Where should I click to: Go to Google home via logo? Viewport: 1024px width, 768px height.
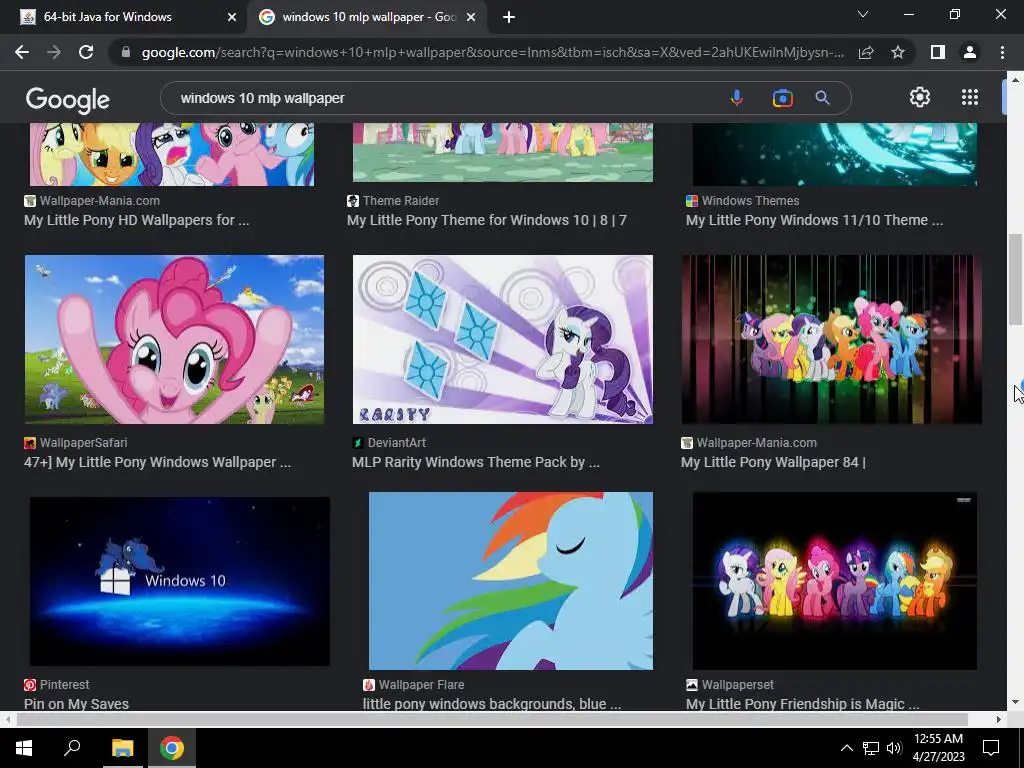click(x=68, y=99)
